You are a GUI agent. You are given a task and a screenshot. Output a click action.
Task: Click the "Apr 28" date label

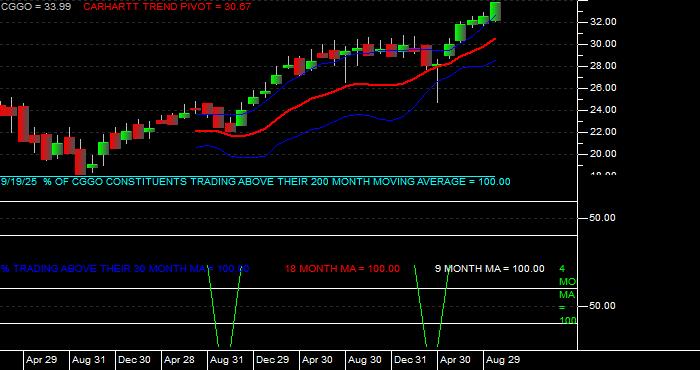pyautogui.click(x=179, y=360)
